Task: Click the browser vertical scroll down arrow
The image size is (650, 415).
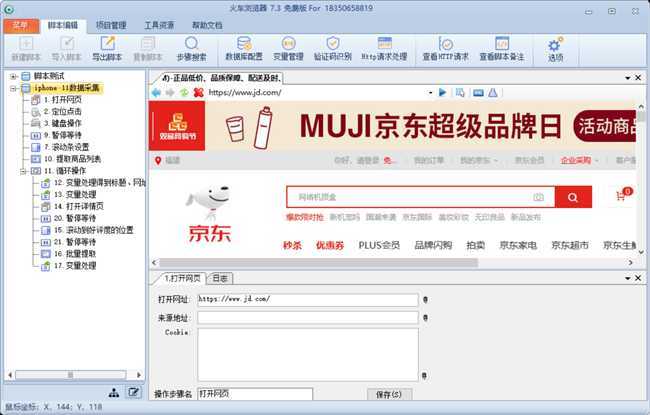Action: (641, 252)
